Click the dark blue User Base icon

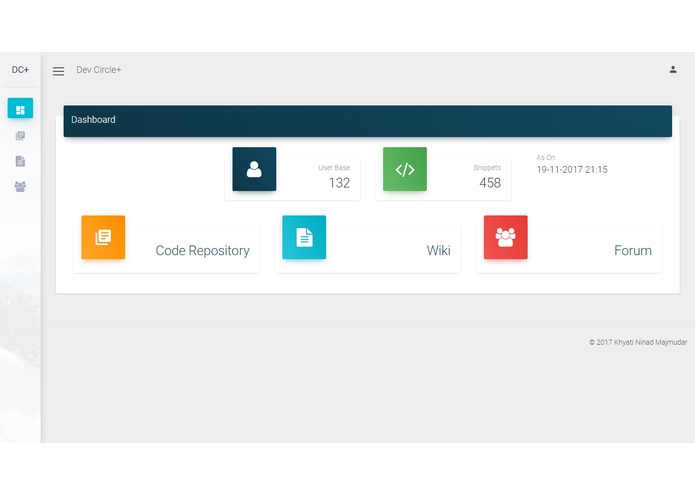[254, 169]
